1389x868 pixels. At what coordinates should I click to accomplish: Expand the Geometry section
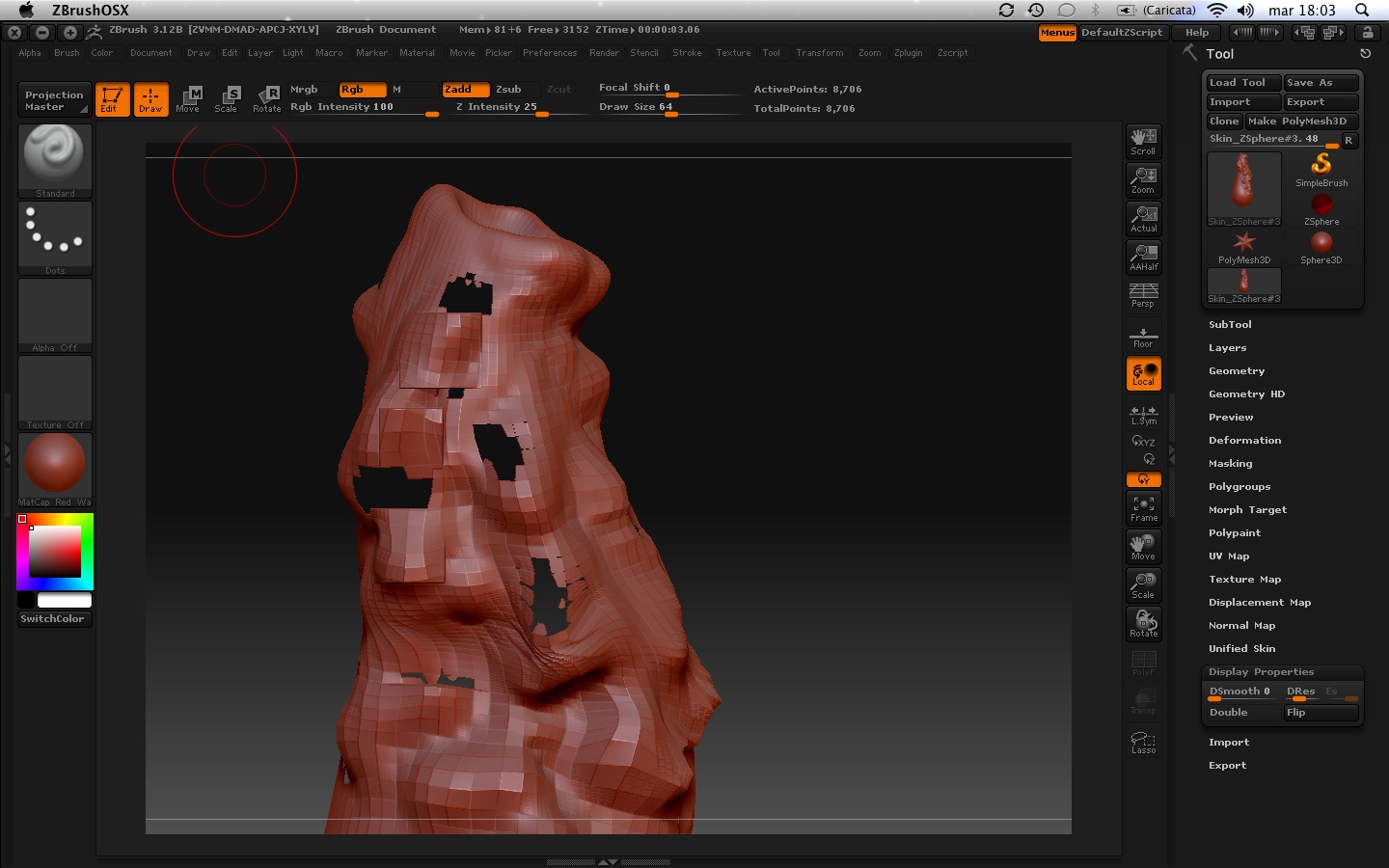[1237, 371]
